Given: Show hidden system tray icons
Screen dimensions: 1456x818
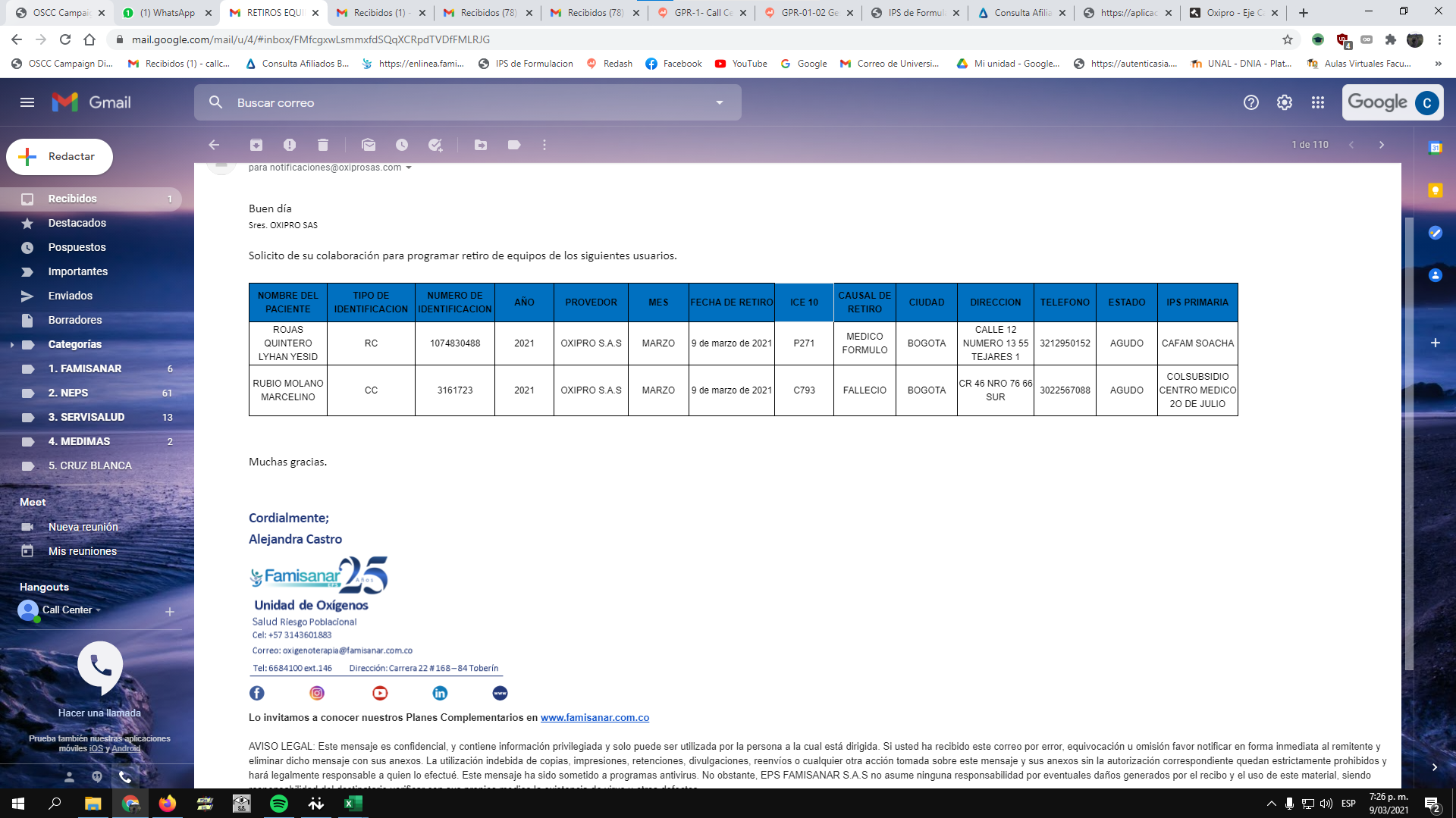Looking at the screenshot, I should pyautogui.click(x=1271, y=804).
